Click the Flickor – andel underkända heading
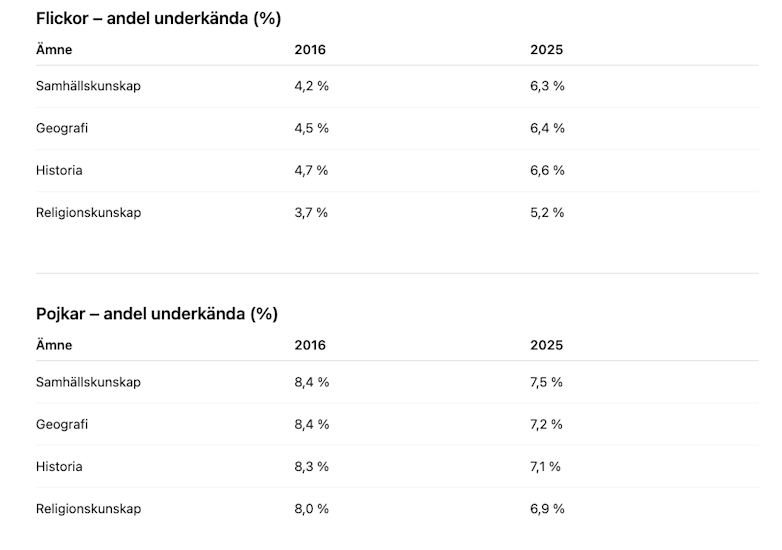Viewport: 782px width, 550px height. coord(158,18)
